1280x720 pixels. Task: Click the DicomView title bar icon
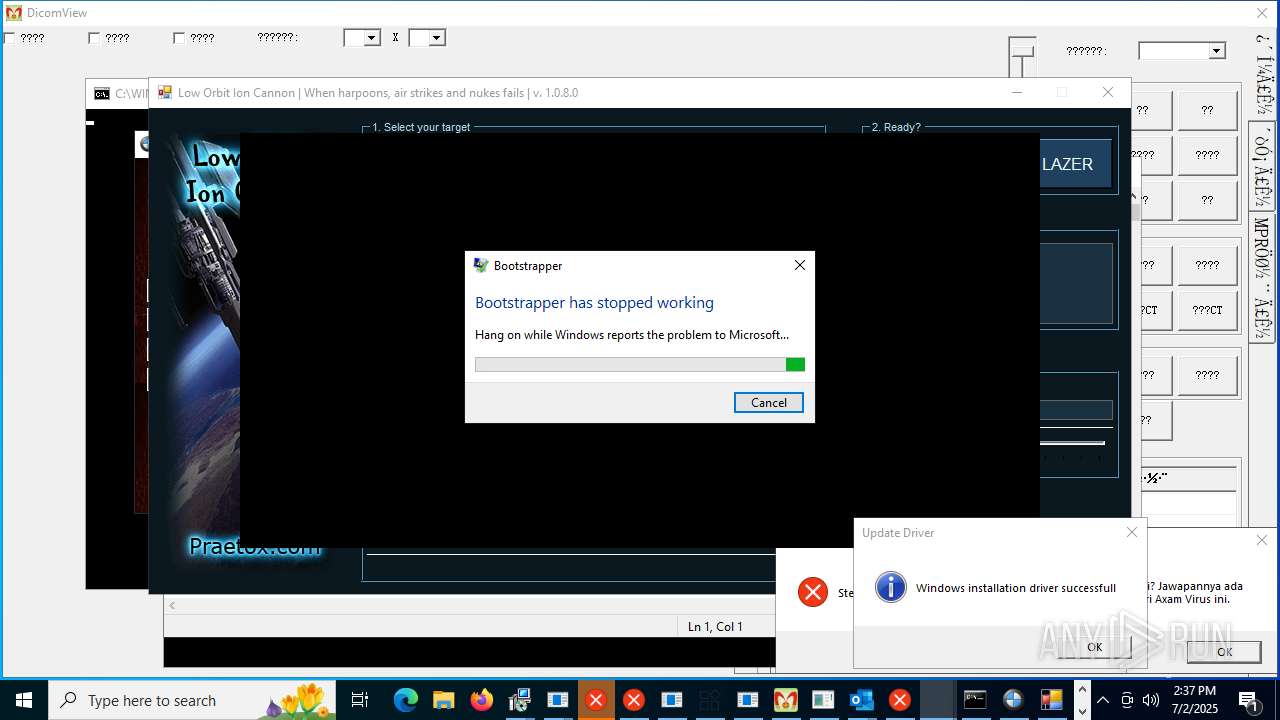pos(14,13)
